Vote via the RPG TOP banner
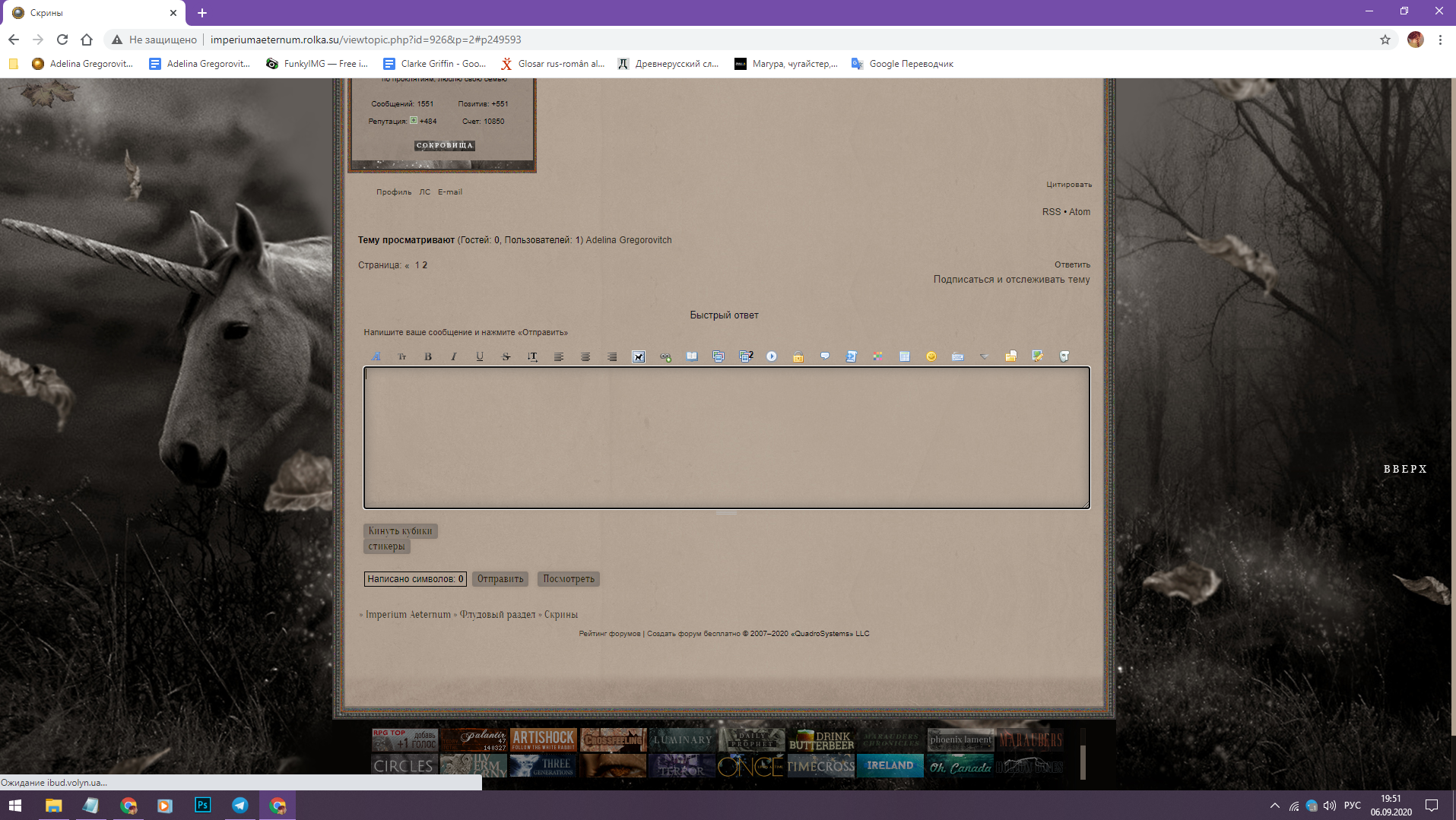The height and width of the screenshot is (820, 1456). pos(404,739)
